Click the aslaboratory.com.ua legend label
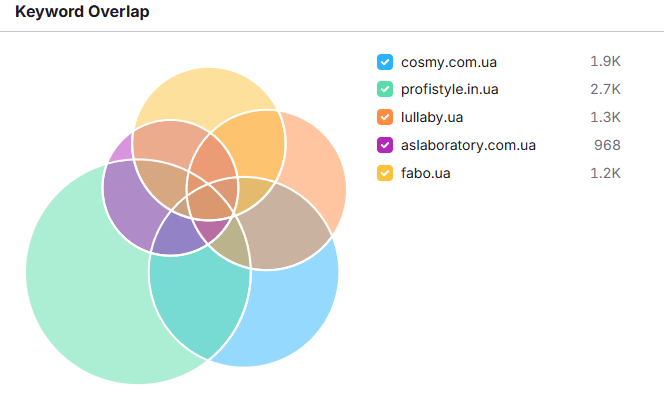This screenshot has height=418, width=664. coord(468,145)
